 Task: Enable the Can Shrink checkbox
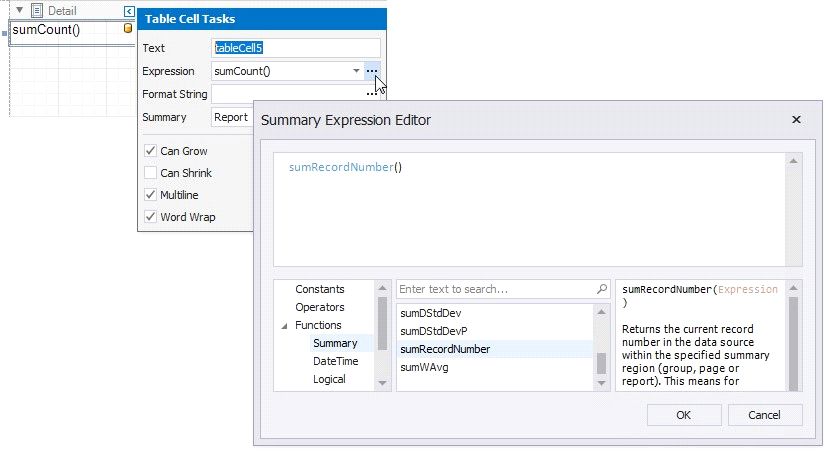tap(151, 173)
